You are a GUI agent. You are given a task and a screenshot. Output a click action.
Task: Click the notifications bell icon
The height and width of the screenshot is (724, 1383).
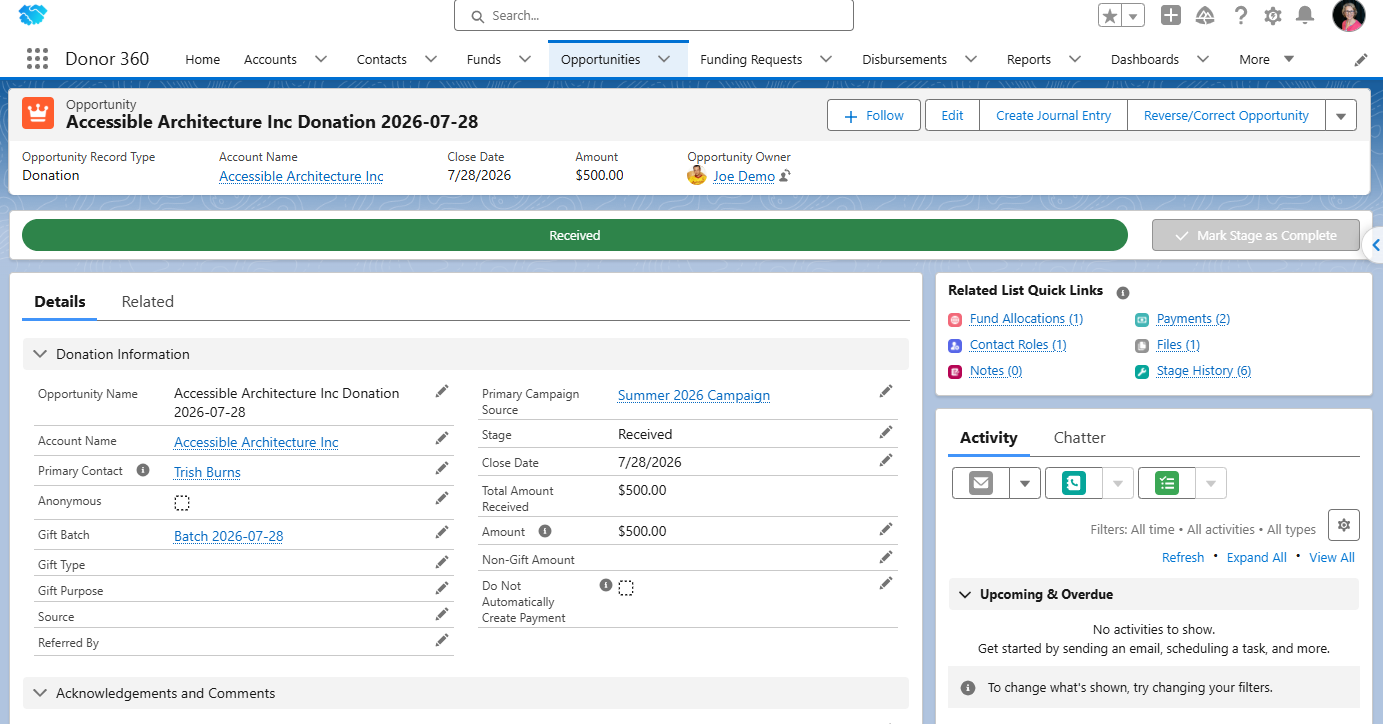(1305, 15)
